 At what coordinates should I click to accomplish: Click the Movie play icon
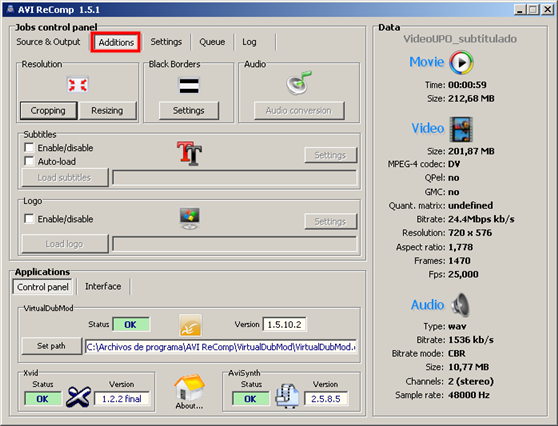[461, 62]
